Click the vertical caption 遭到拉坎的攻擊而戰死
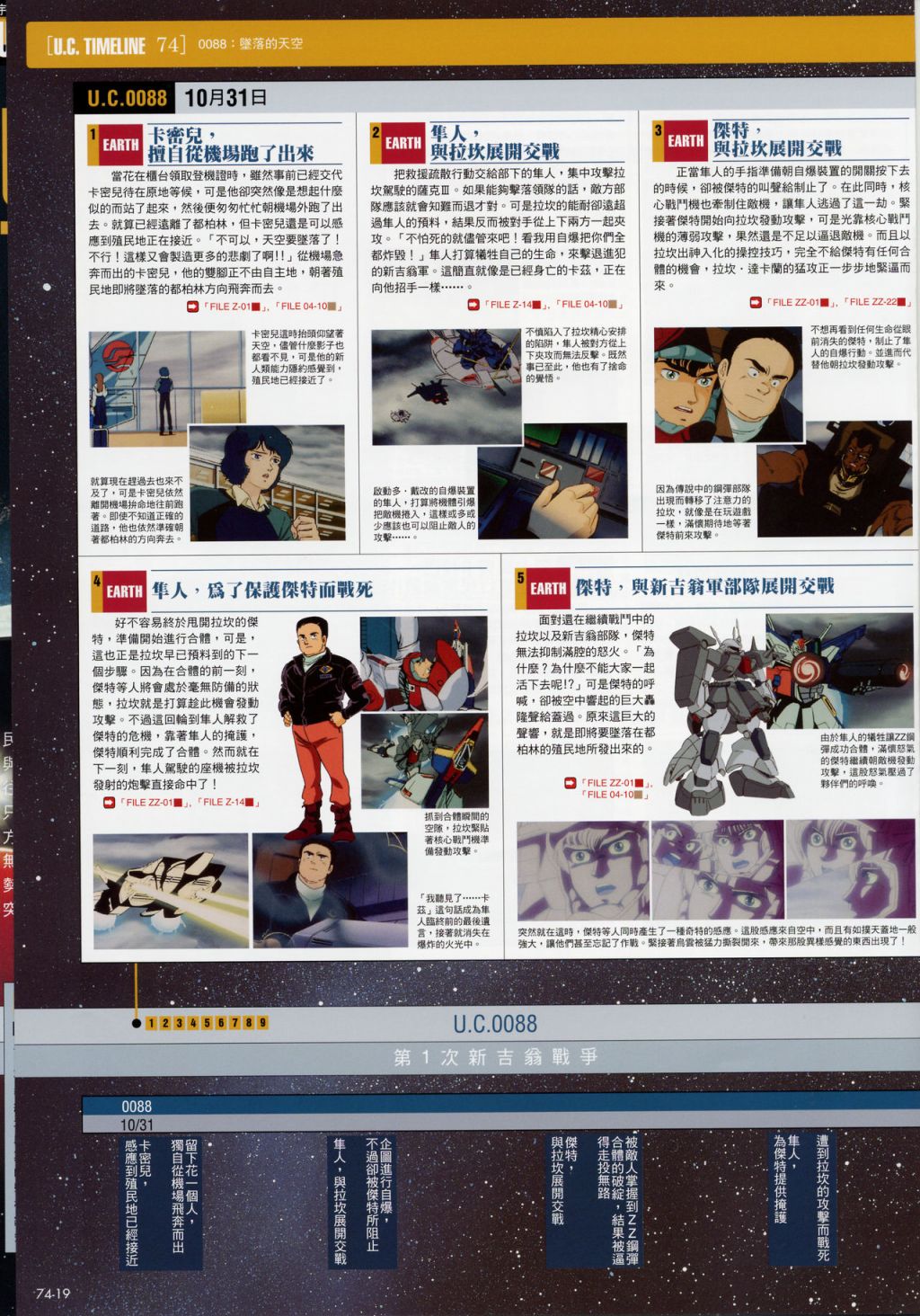The image size is (920, 1316). [822, 1197]
